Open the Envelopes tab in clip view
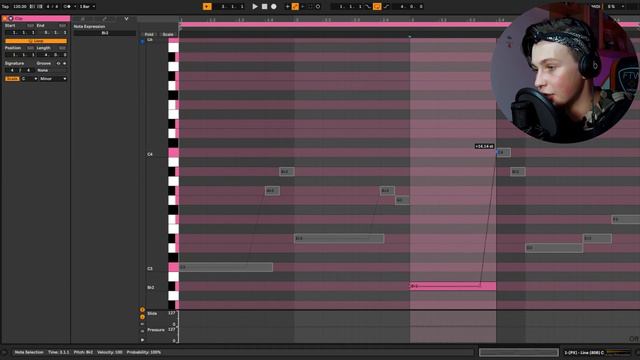Viewport: 640px width, 360px height. 104,19
